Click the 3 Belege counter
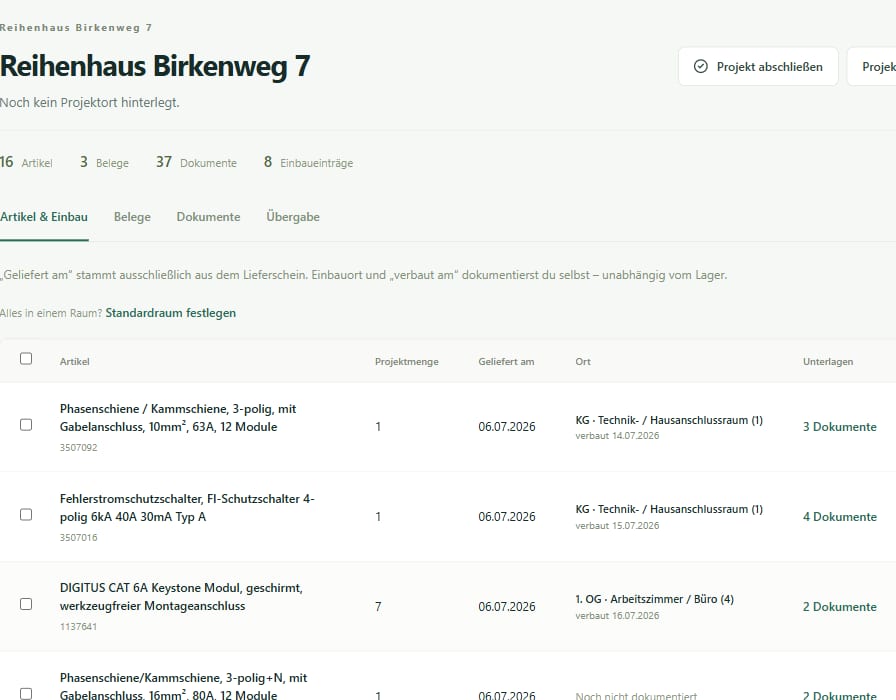The height and width of the screenshot is (700, 896). point(104,162)
